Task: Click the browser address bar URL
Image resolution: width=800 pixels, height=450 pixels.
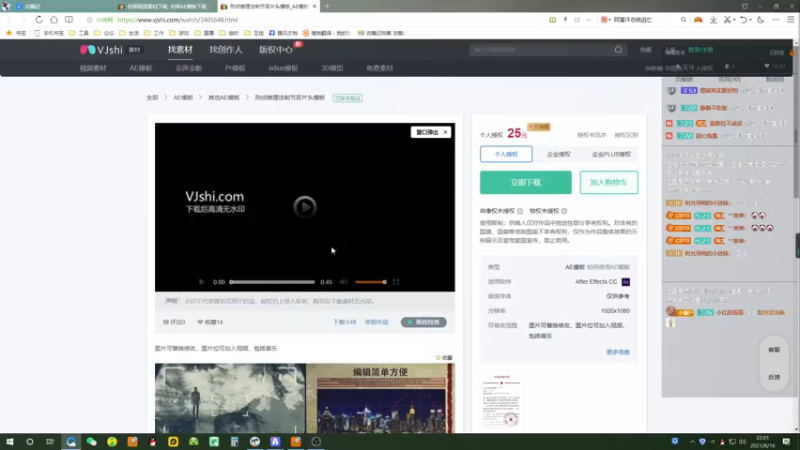Action: coord(178,20)
